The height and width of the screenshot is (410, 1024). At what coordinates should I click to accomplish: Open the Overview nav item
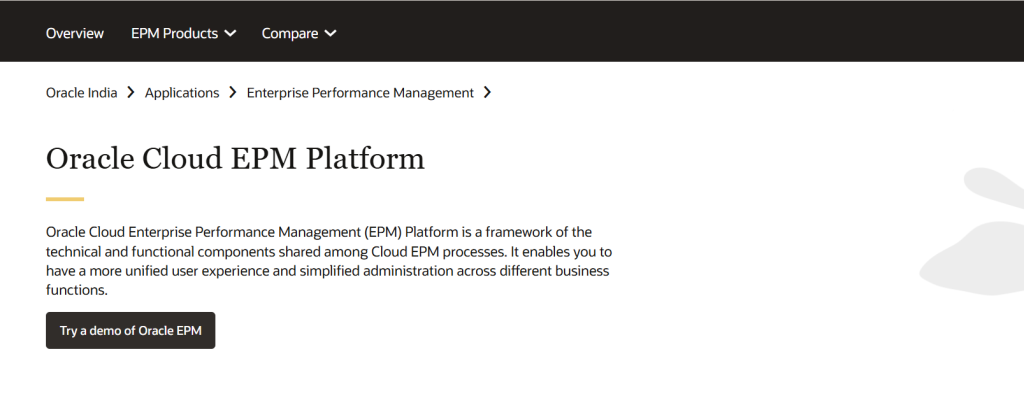click(x=74, y=33)
